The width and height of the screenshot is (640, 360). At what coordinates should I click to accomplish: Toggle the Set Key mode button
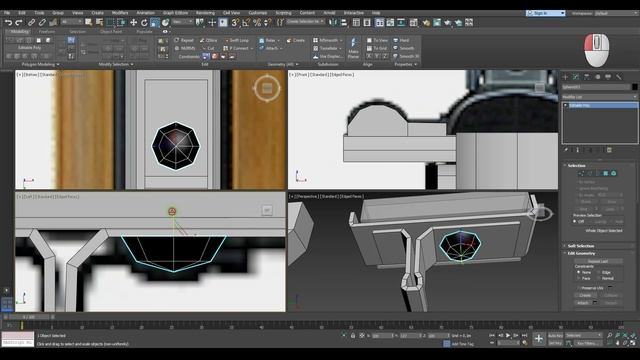555,343
